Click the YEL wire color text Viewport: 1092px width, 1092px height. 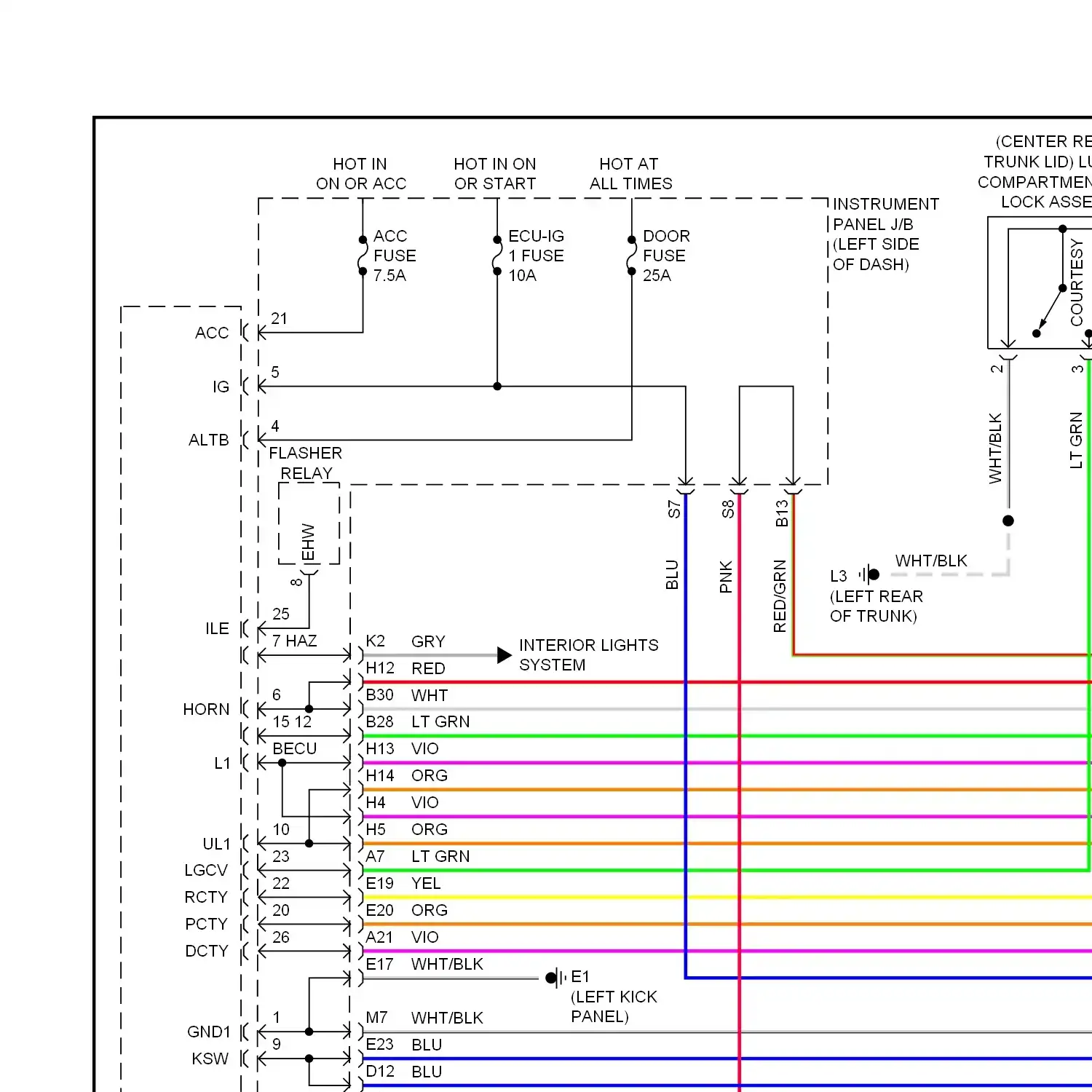click(426, 883)
